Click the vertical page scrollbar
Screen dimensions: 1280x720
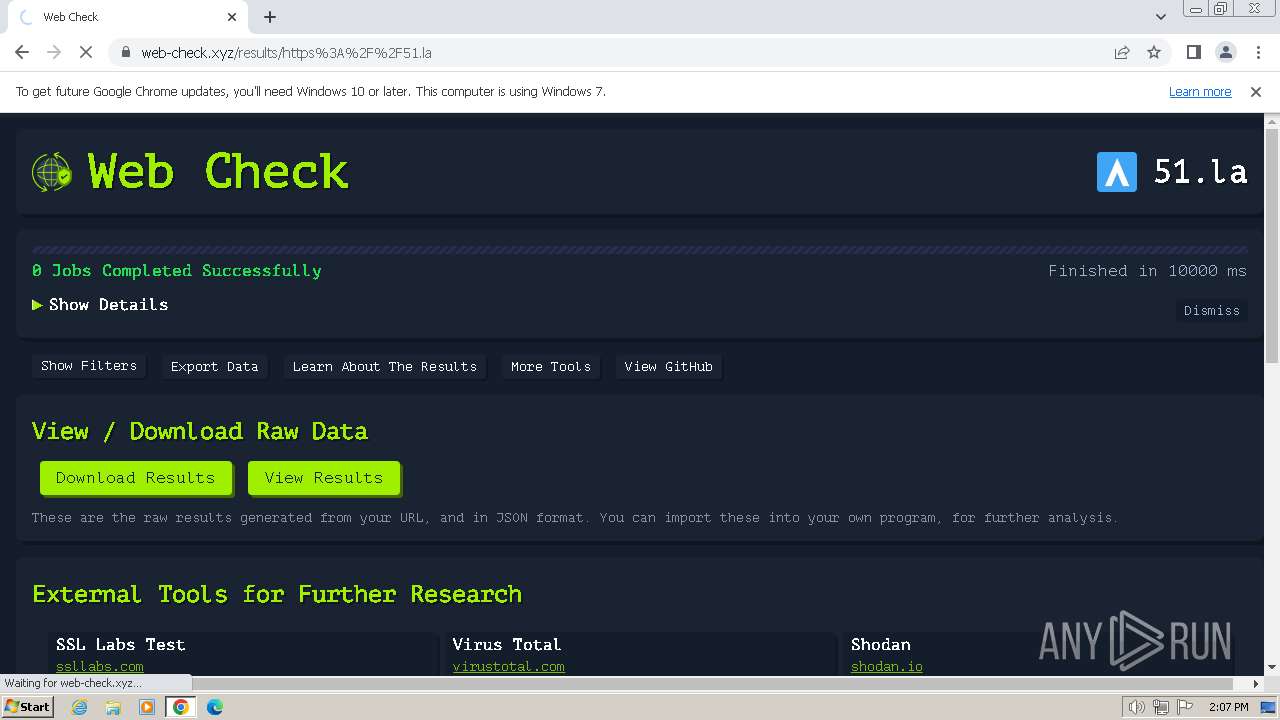(x=1272, y=245)
